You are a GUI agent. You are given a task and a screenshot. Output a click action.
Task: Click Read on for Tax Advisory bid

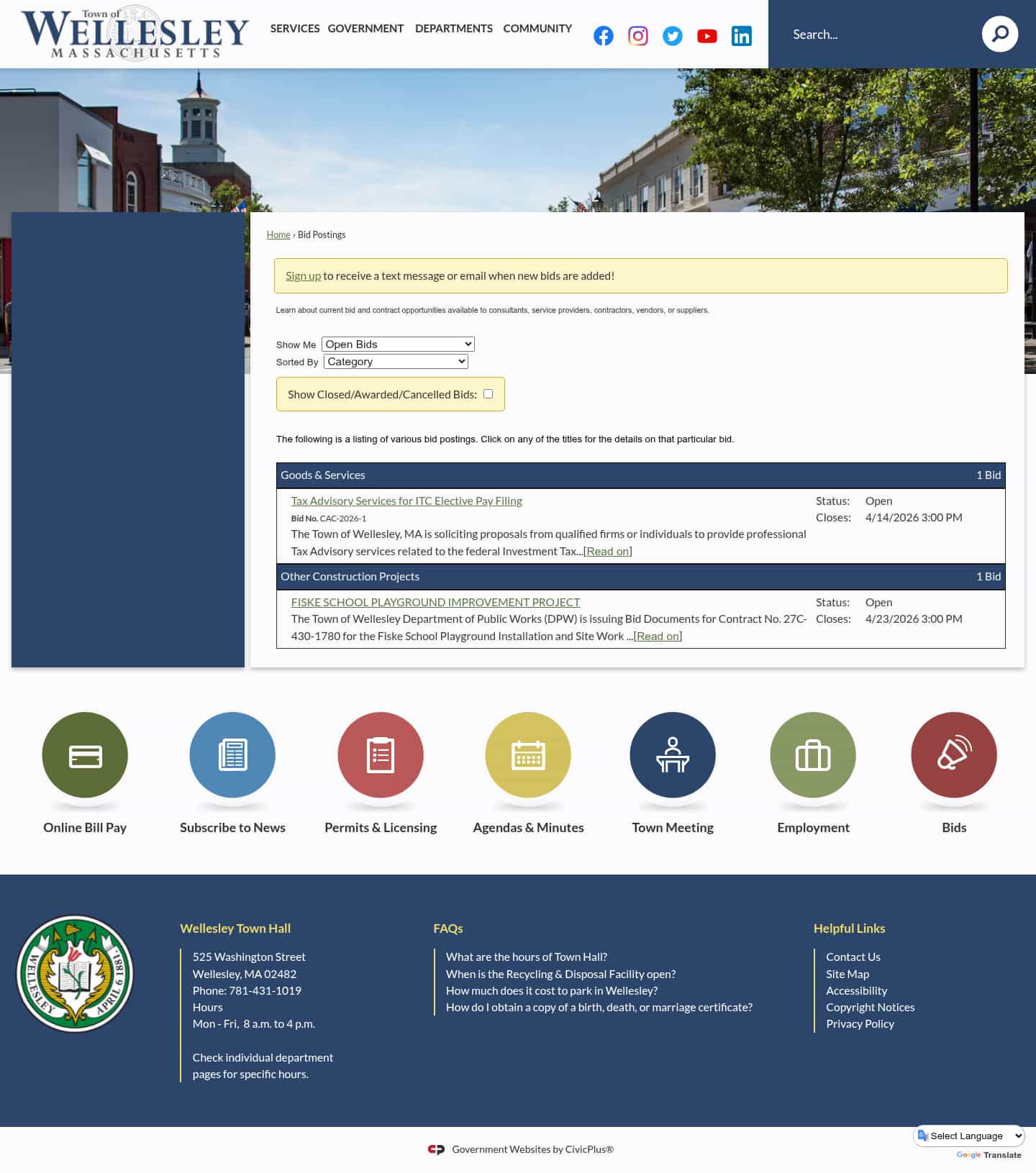[x=608, y=551]
